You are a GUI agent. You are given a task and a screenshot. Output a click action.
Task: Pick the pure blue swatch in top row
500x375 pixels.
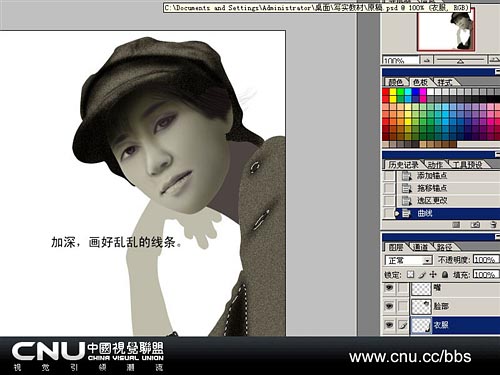pos(415,92)
